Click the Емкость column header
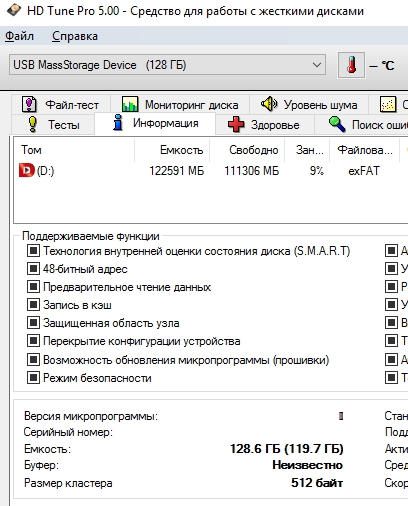Viewport: 408px width, 506px height. coord(172,150)
